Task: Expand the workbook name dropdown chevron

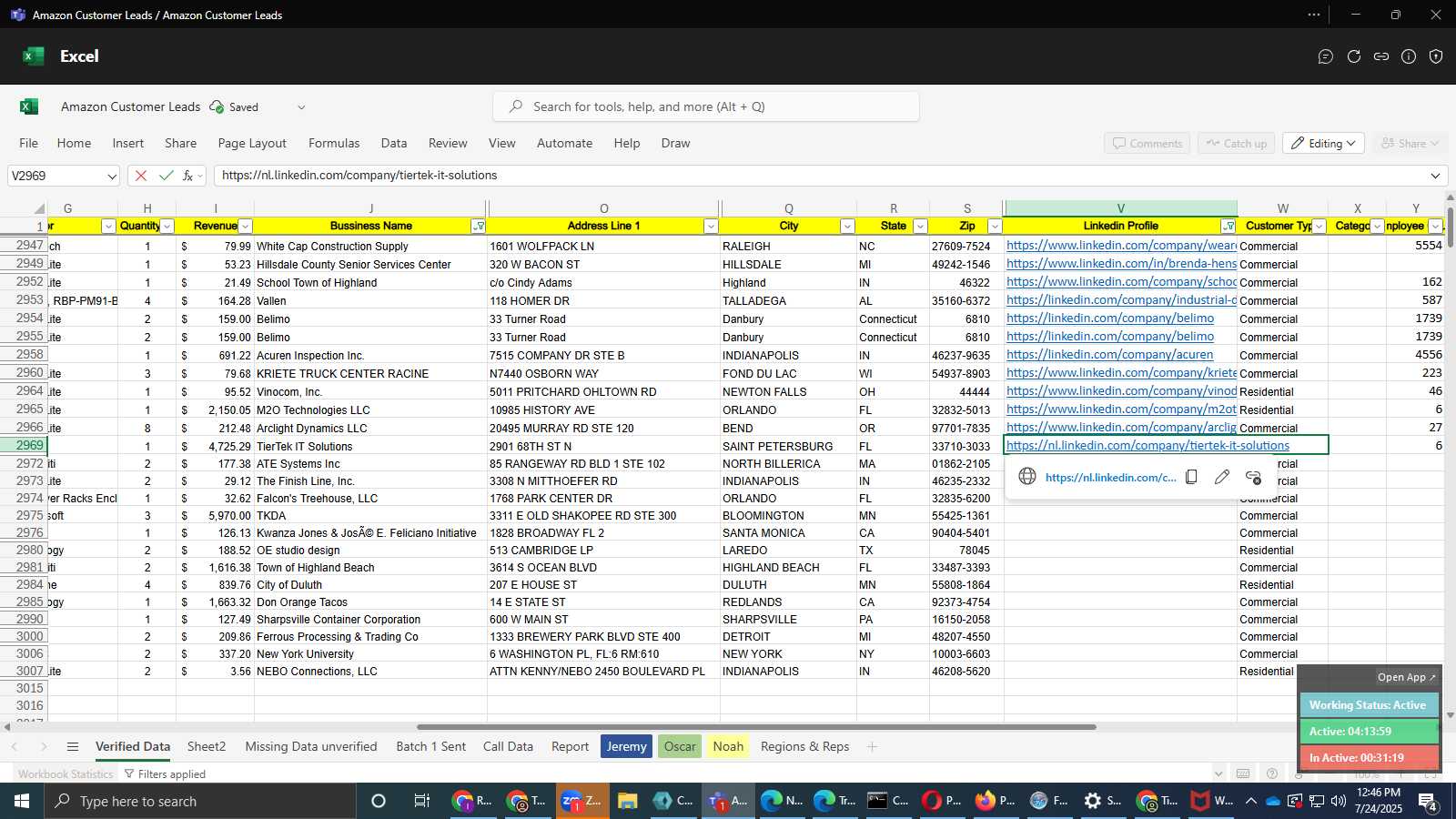Action: point(301,107)
